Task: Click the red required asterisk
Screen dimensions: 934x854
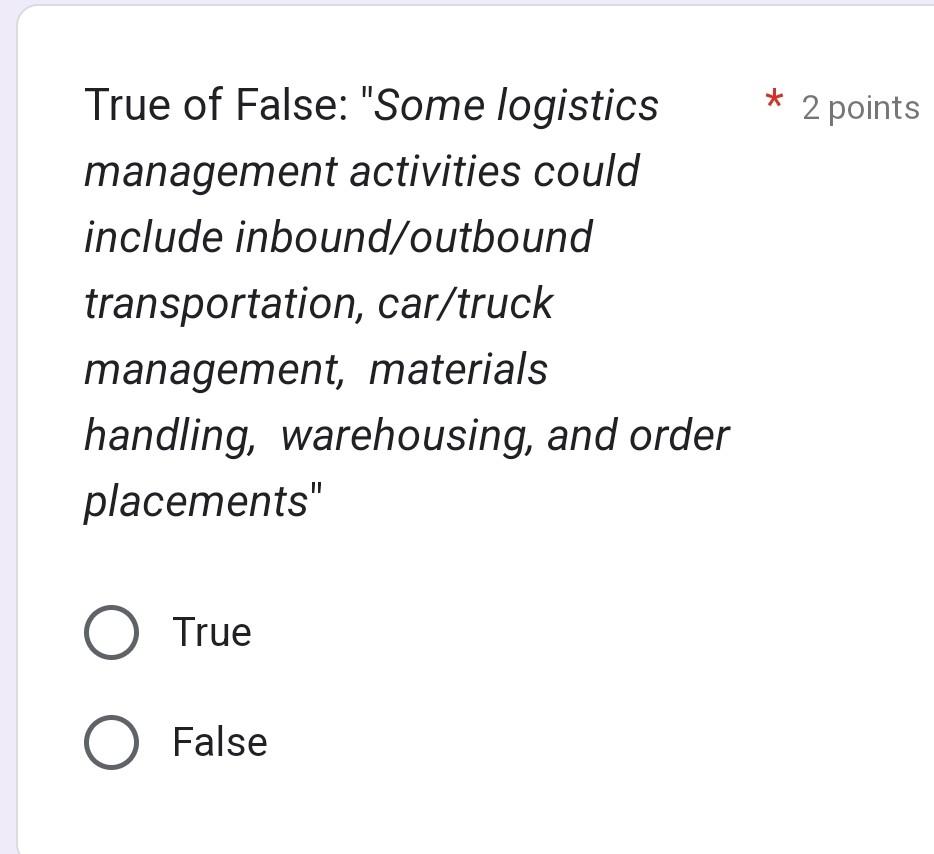Action: 771,101
